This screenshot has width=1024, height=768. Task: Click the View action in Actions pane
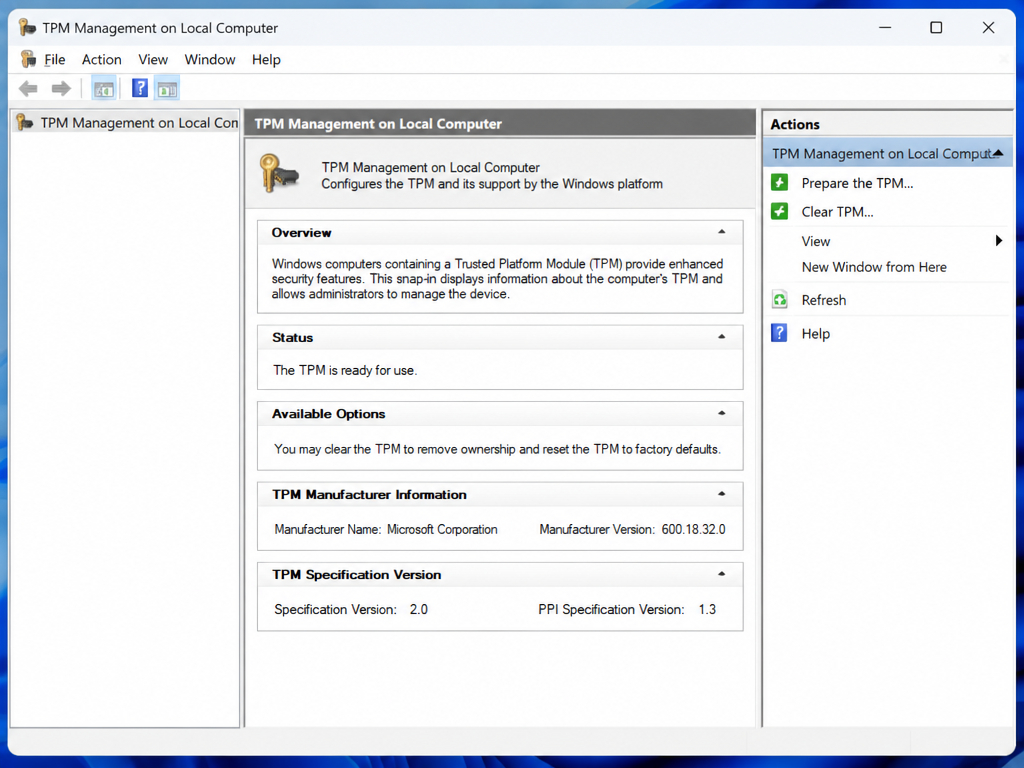pyautogui.click(x=816, y=241)
